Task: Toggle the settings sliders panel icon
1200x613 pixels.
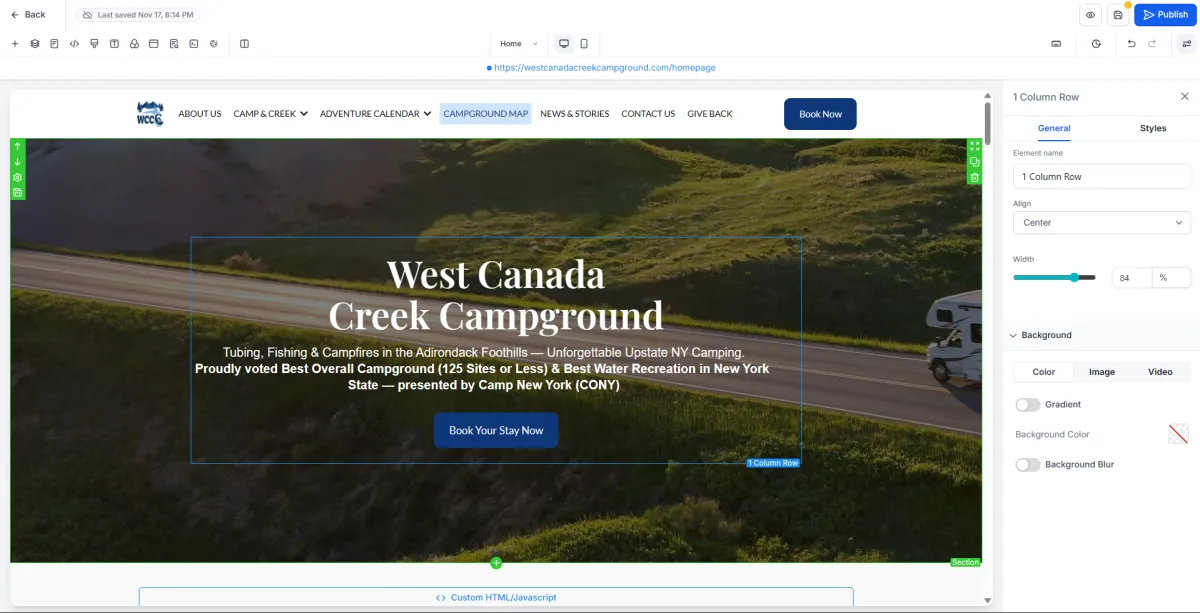Action: click(1186, 44)
